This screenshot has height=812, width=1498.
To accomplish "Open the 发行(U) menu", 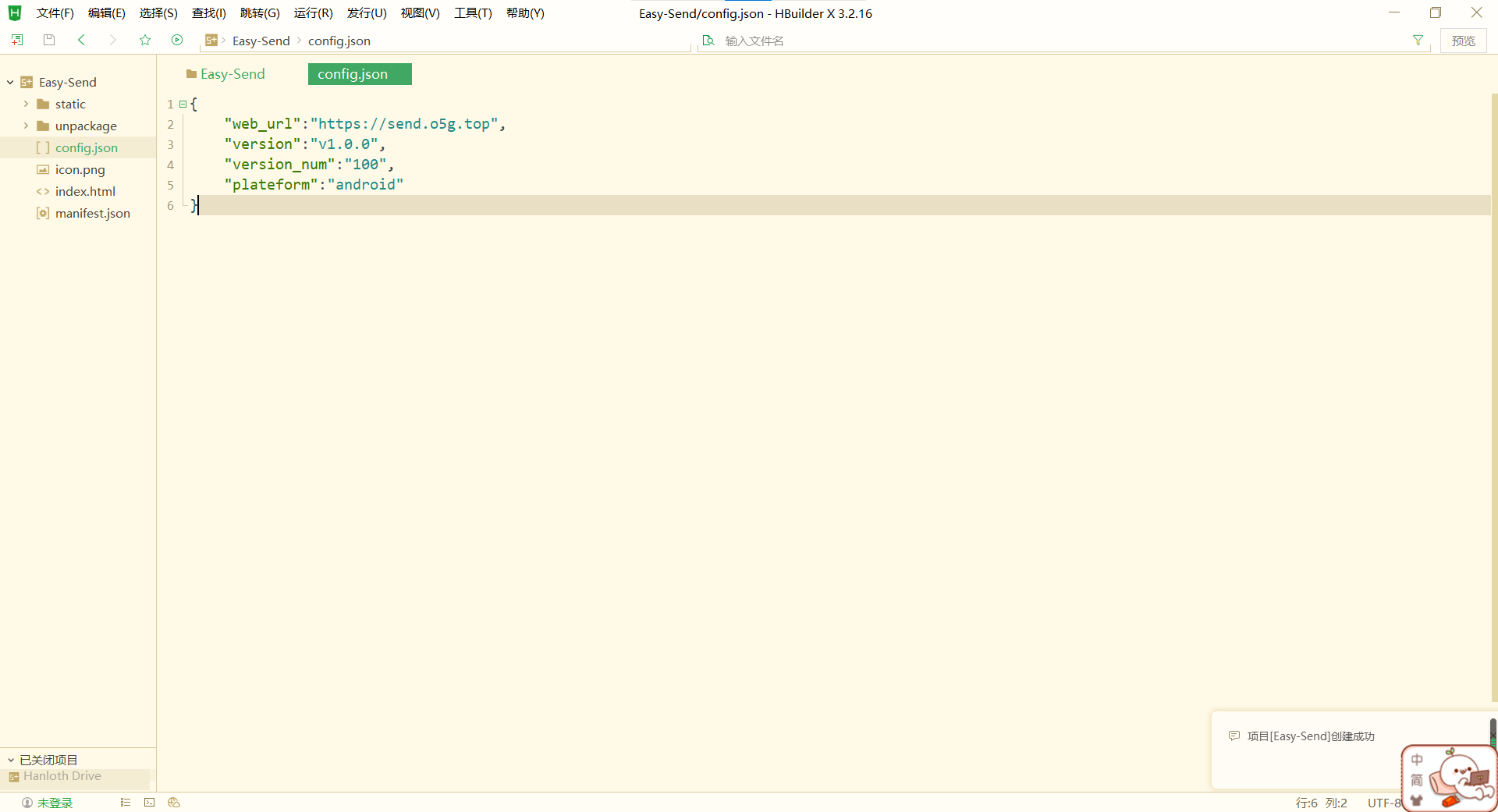I will tap(367, 13).
